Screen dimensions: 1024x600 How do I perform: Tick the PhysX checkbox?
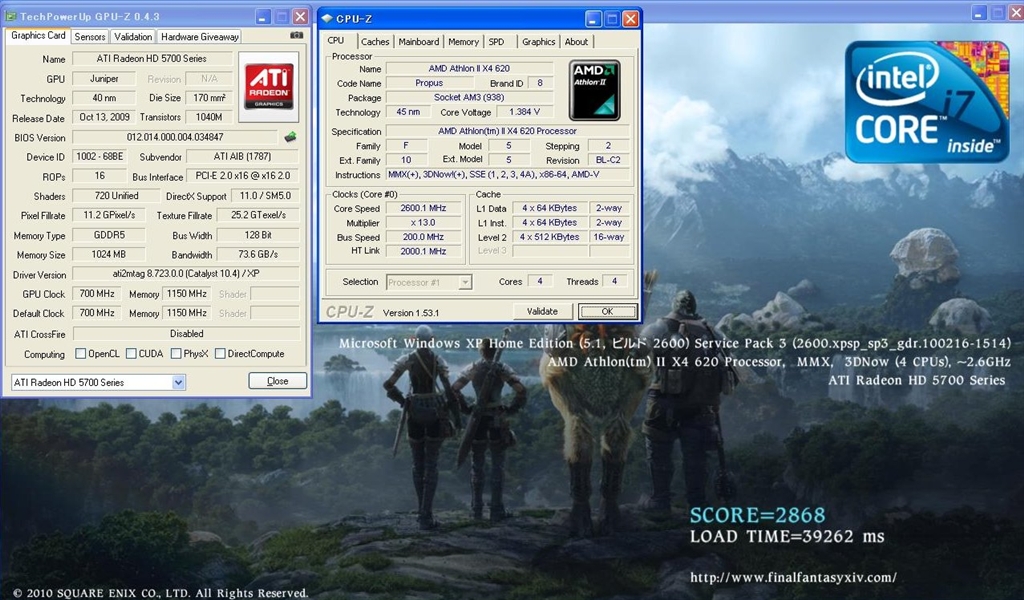click(176, 354)
